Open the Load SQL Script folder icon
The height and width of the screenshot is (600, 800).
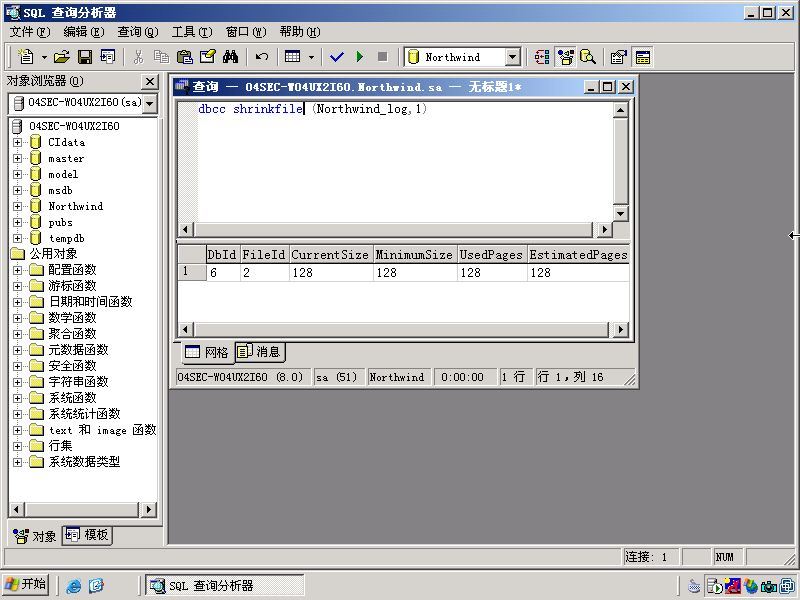click(x=62, y=57)
